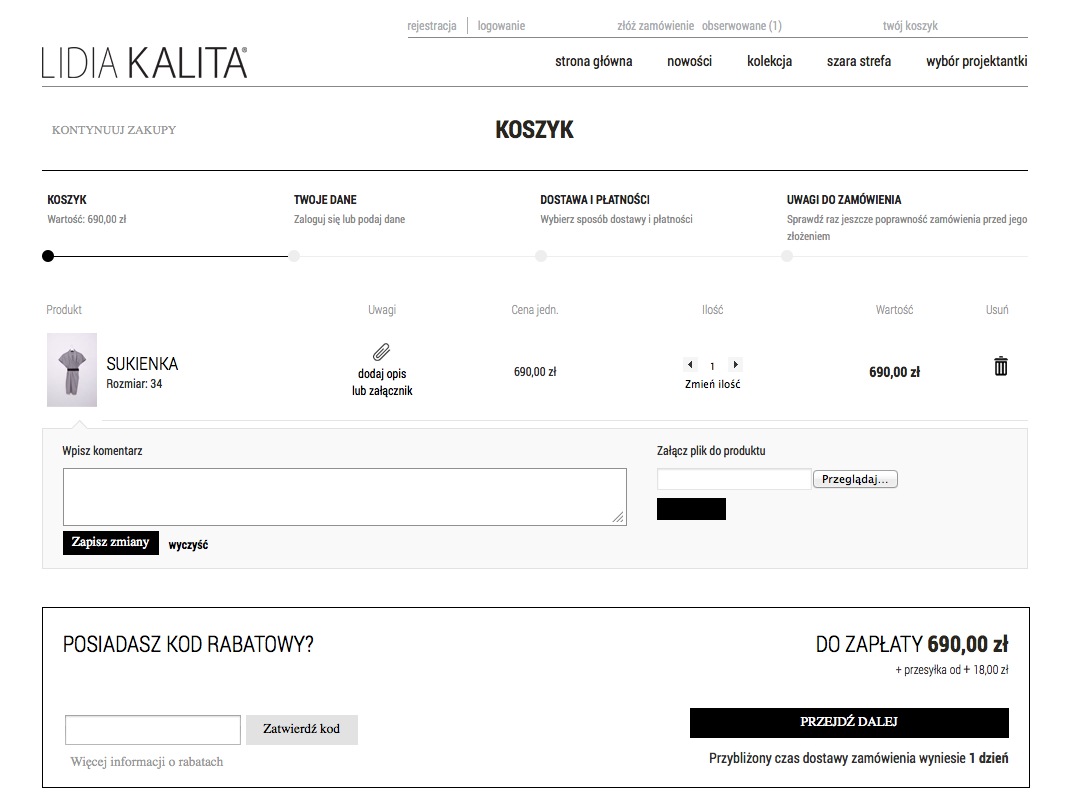Focus the file path field for attachment
Viewport: 1073px width, 802px height.
coord(734,479)
